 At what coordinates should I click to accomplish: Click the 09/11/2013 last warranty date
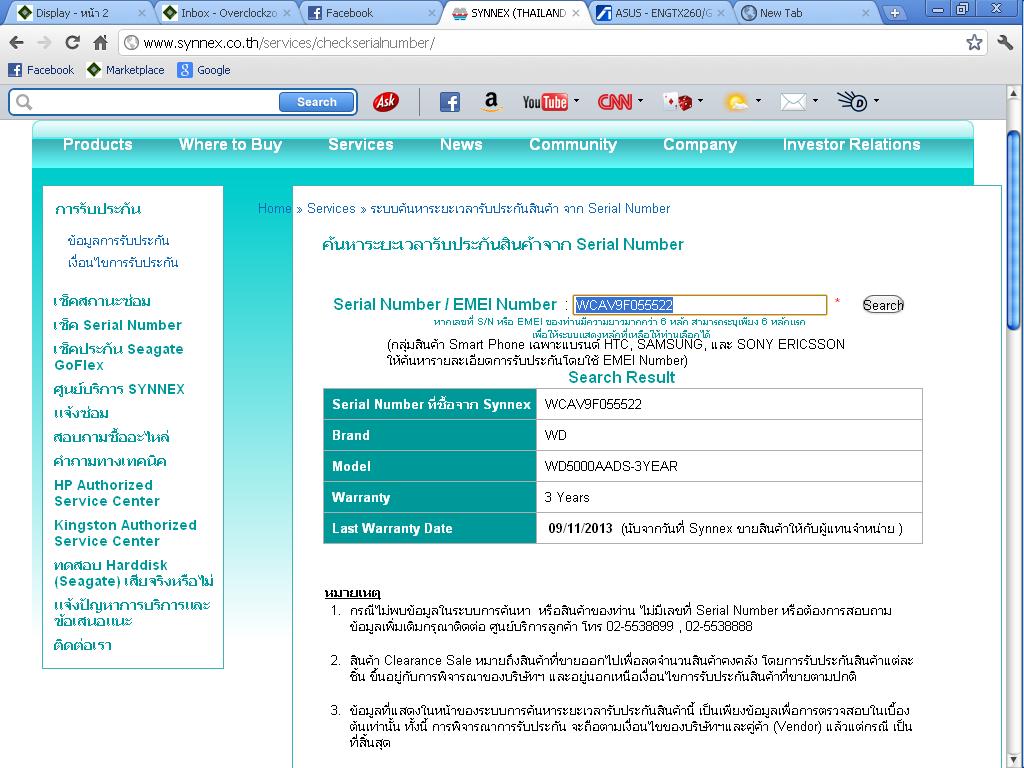(580, 528)
